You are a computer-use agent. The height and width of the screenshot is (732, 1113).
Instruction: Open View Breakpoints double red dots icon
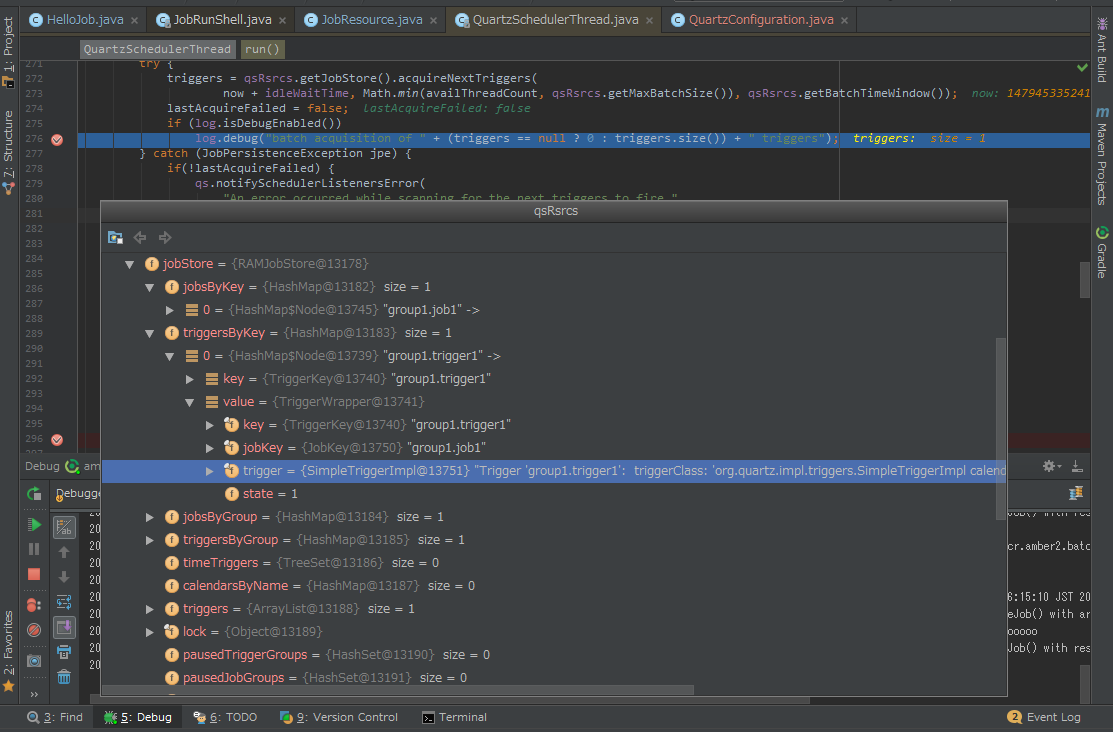(34, 605)
